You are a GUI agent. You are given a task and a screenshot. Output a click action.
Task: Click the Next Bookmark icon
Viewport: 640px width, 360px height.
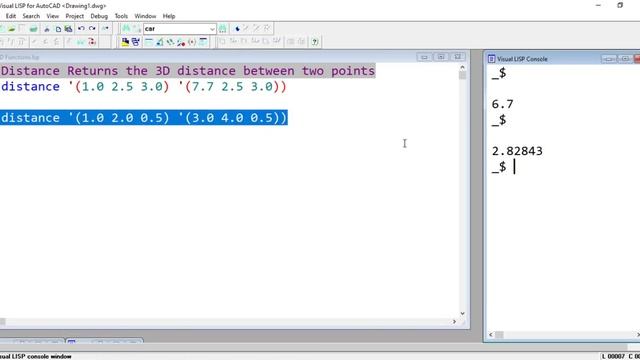[x=246, y=29]
